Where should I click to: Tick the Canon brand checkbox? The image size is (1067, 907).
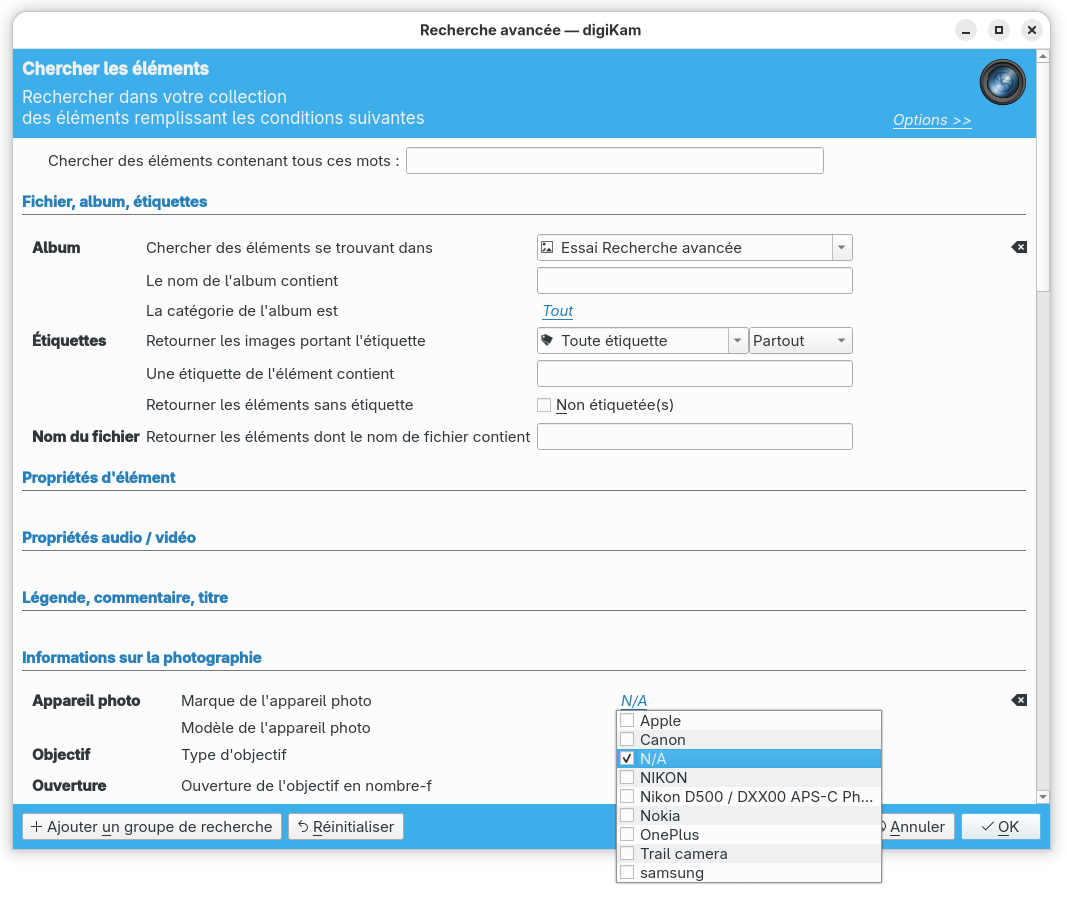point(627,740)
